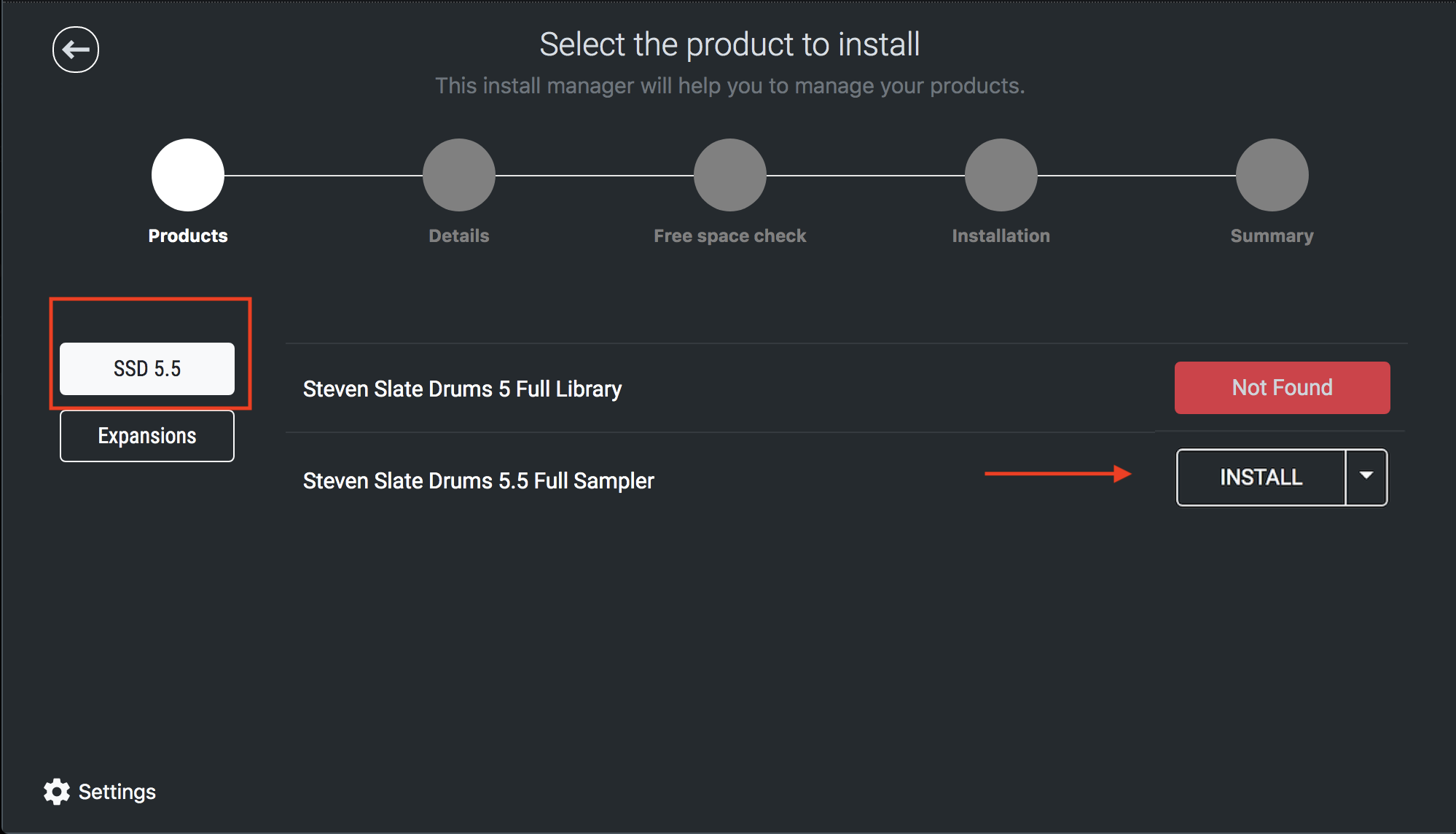Click the Free space check label
Screen dimensions: 1456x834
(x=730, y=236)
